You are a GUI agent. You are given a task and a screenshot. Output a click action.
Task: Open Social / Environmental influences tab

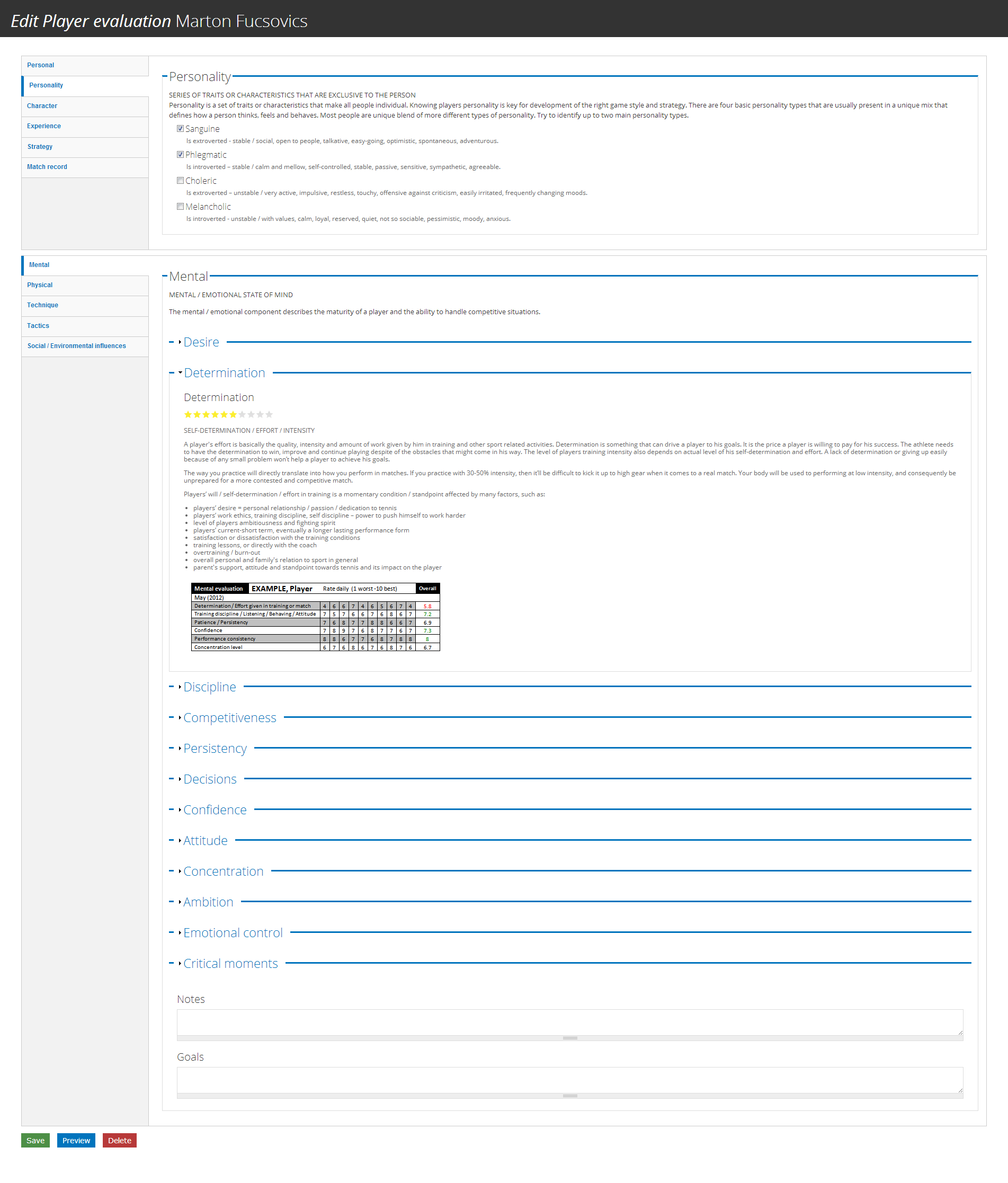(85, 346)
